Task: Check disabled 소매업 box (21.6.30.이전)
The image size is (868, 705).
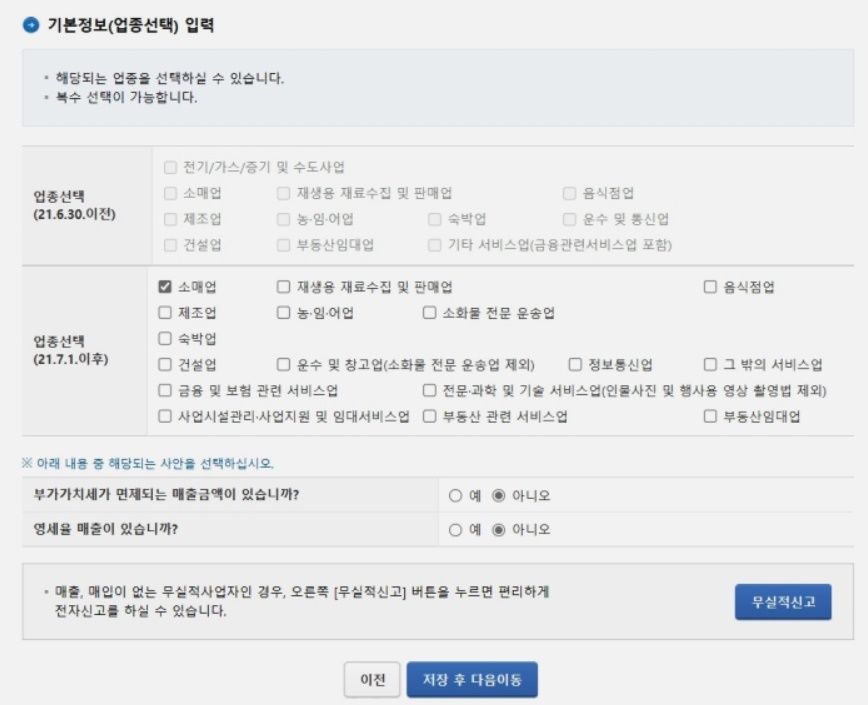Action: [x=170, y=193]
